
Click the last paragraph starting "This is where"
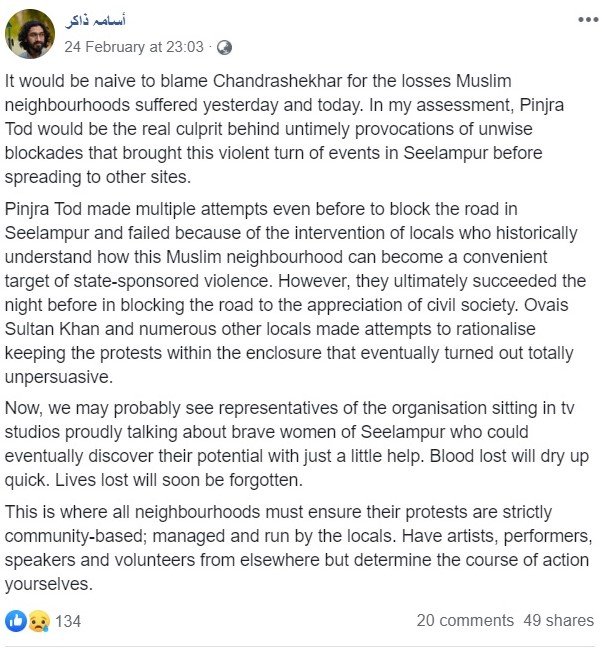click(x=298, y=547)
